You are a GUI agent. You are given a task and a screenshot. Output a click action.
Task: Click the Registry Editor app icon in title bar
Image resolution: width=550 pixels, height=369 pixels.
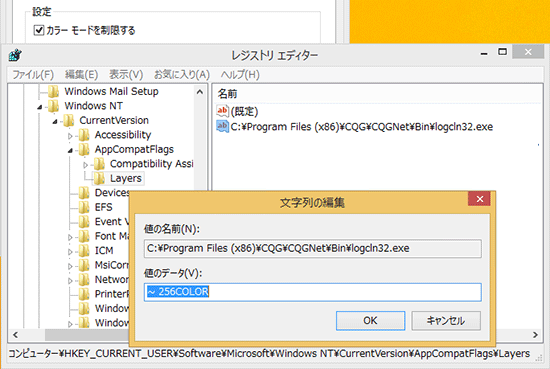click(15, 55)
